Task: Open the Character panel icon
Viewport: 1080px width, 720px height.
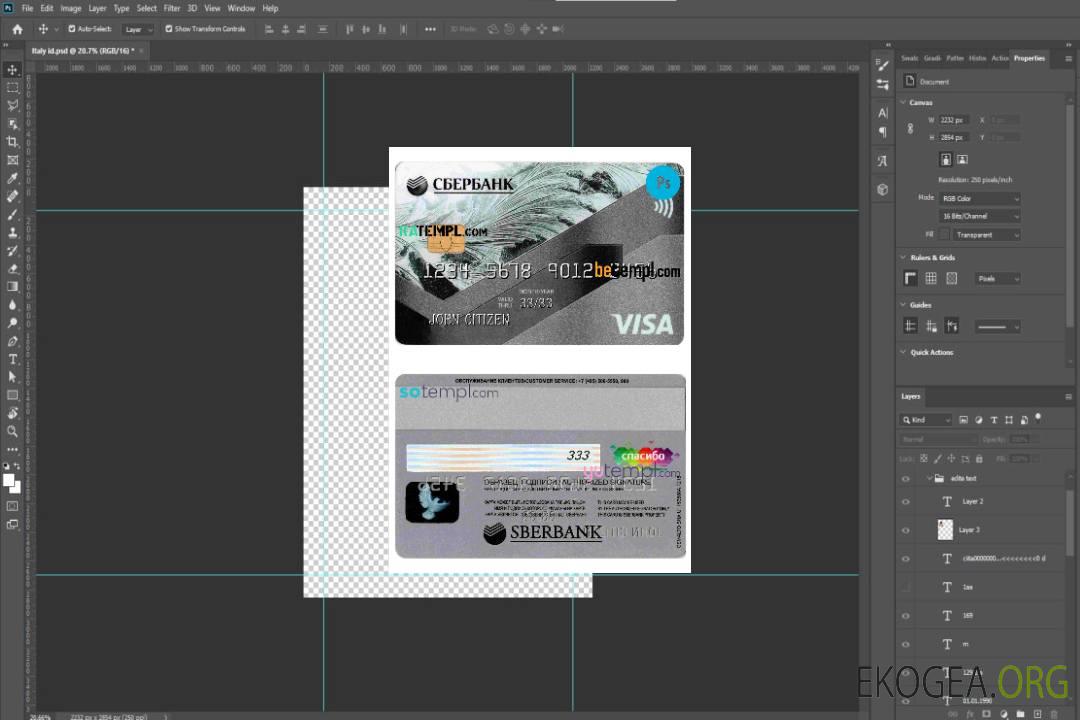Action: 883,113
